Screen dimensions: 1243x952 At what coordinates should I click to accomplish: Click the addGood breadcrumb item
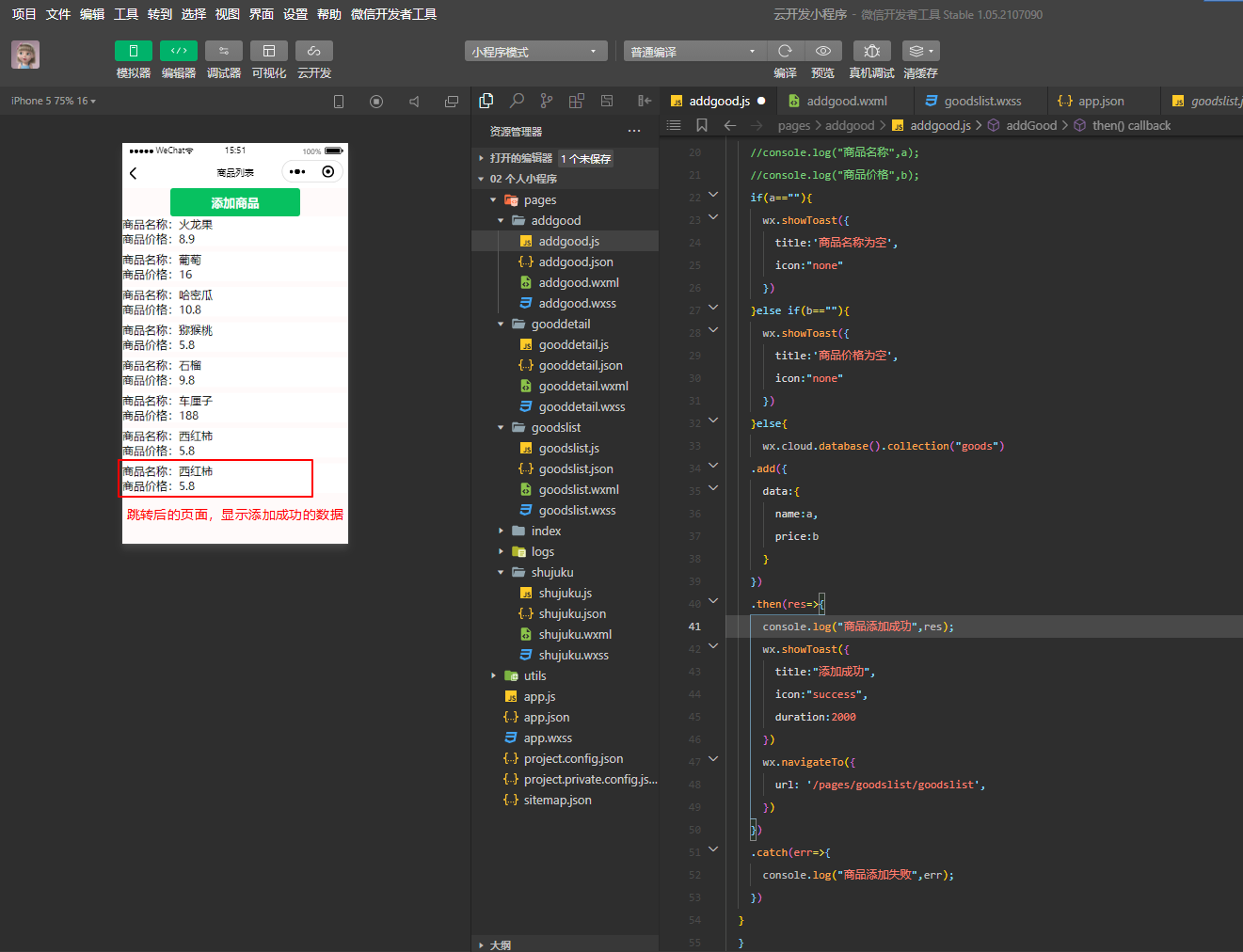pyautogui.click(x=1031, y=125)
